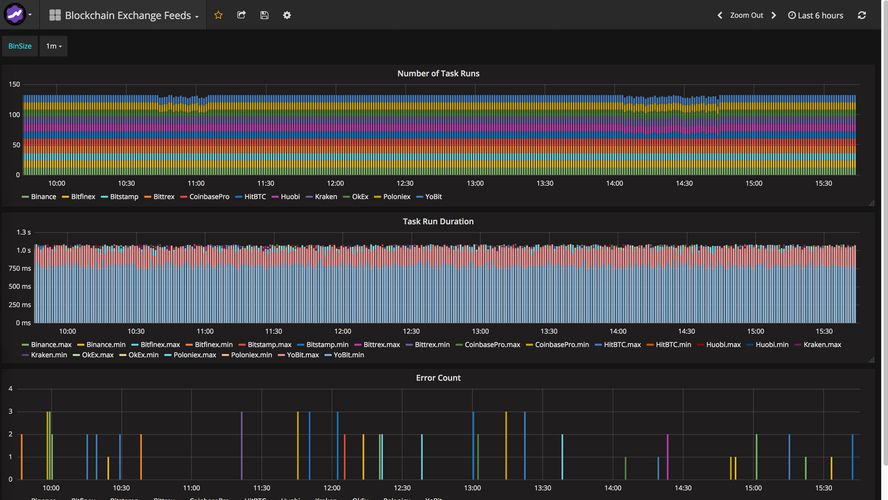Open the Last 6 hours time picker

point(815,15)
